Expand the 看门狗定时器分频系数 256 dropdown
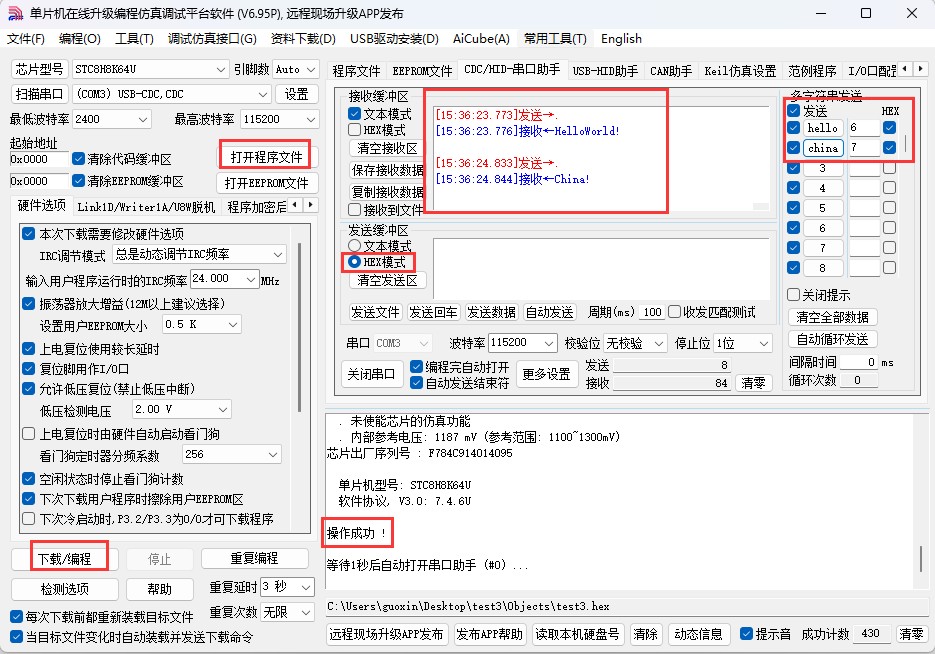The height and width of the screenshot is (654, 935). [273, 455]
